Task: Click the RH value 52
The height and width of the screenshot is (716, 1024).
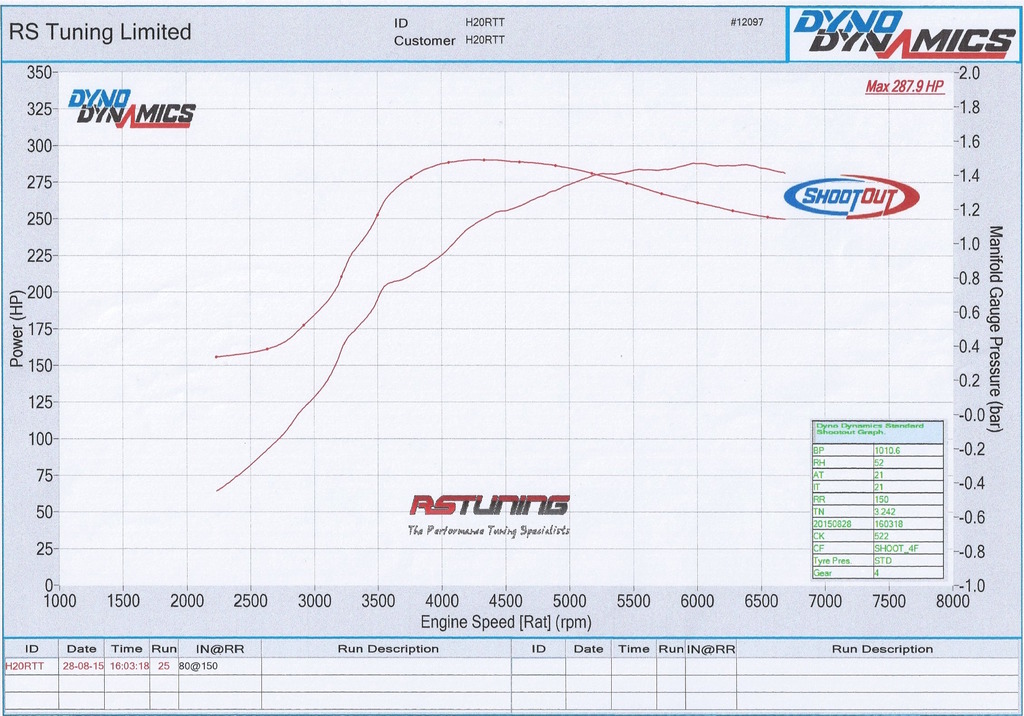Action: tap(879, 463)
